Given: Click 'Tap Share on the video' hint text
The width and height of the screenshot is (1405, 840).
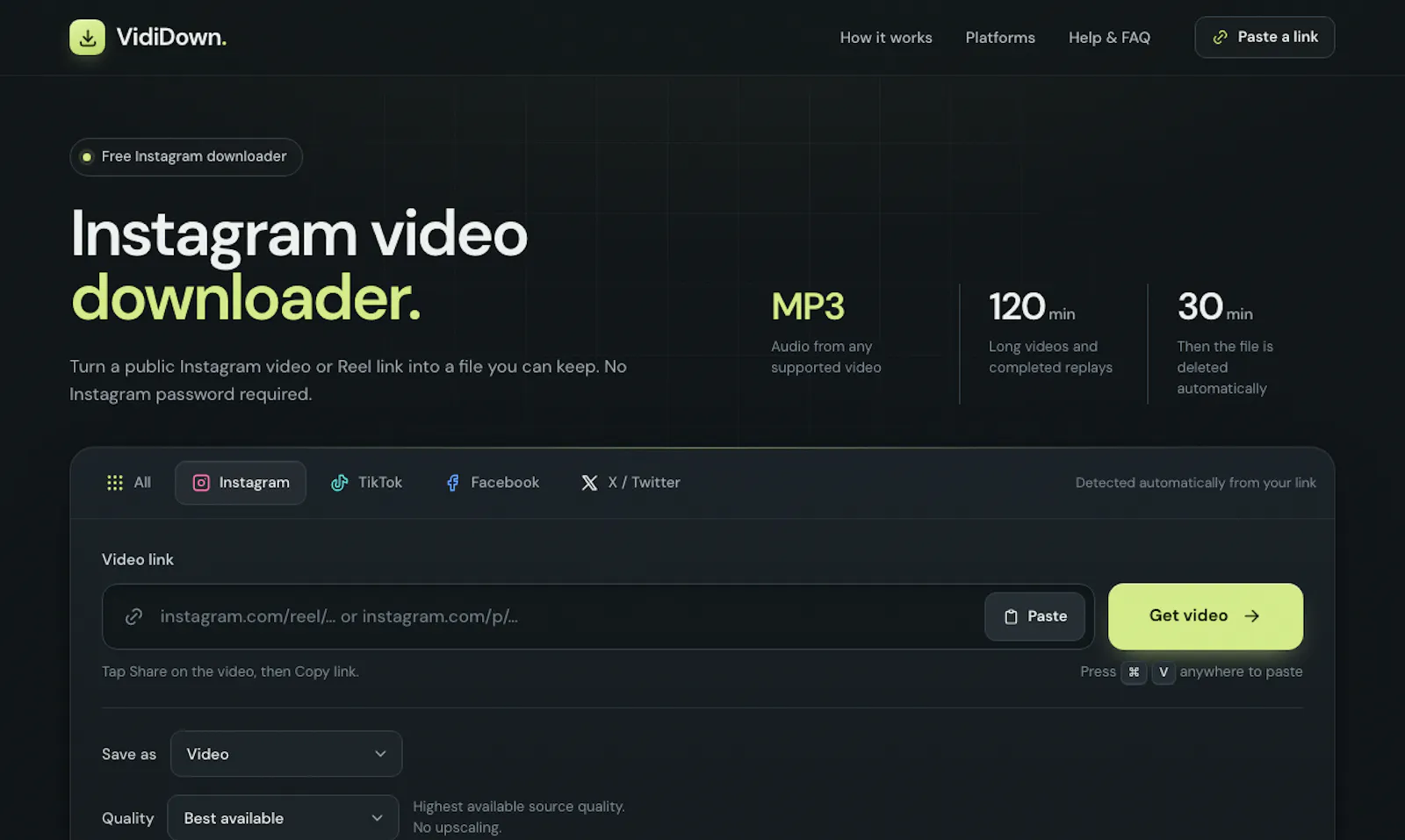Looking at the screenshot, I should [x=230, y=671].
